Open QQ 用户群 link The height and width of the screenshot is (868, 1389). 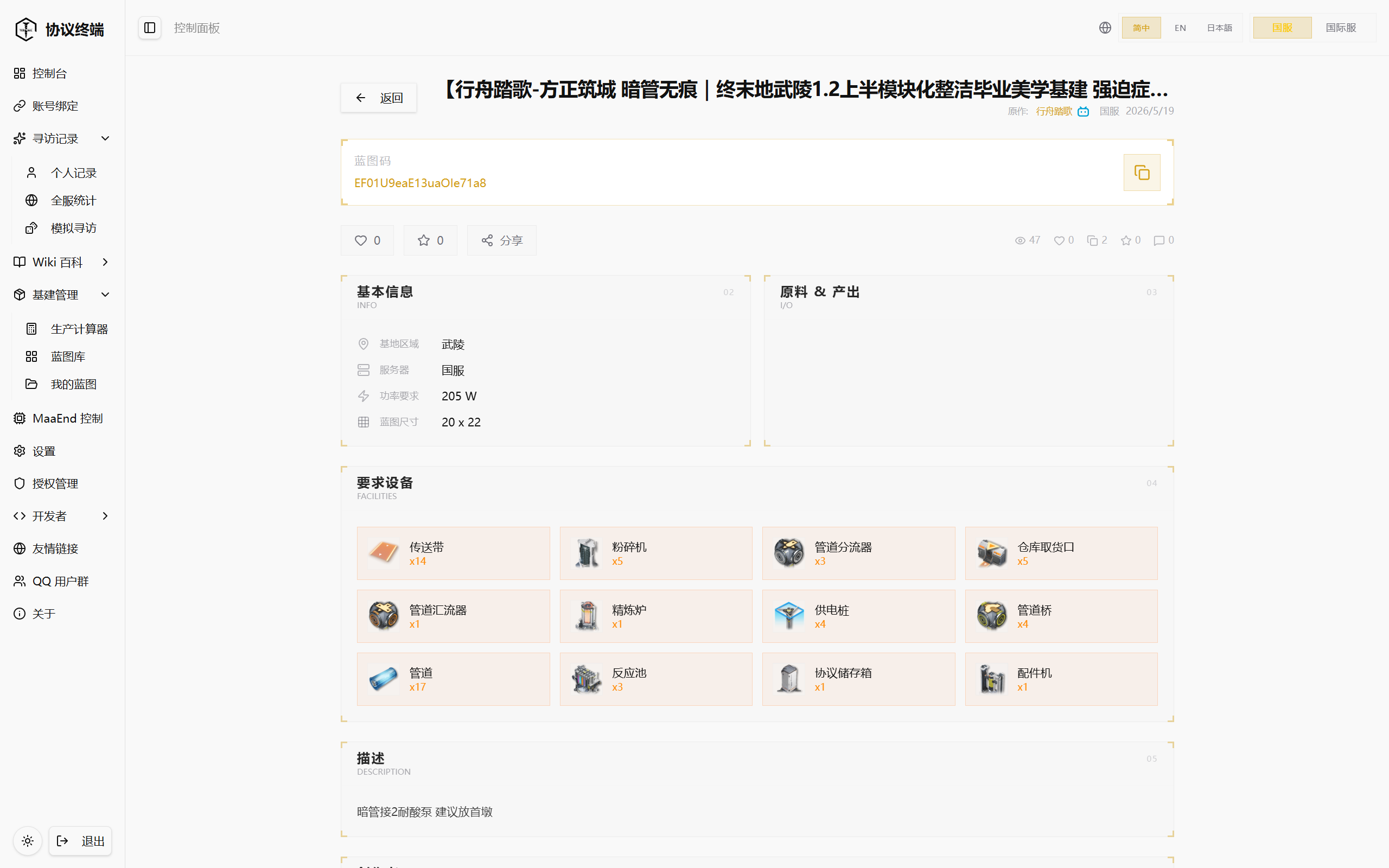click(62, 581)
